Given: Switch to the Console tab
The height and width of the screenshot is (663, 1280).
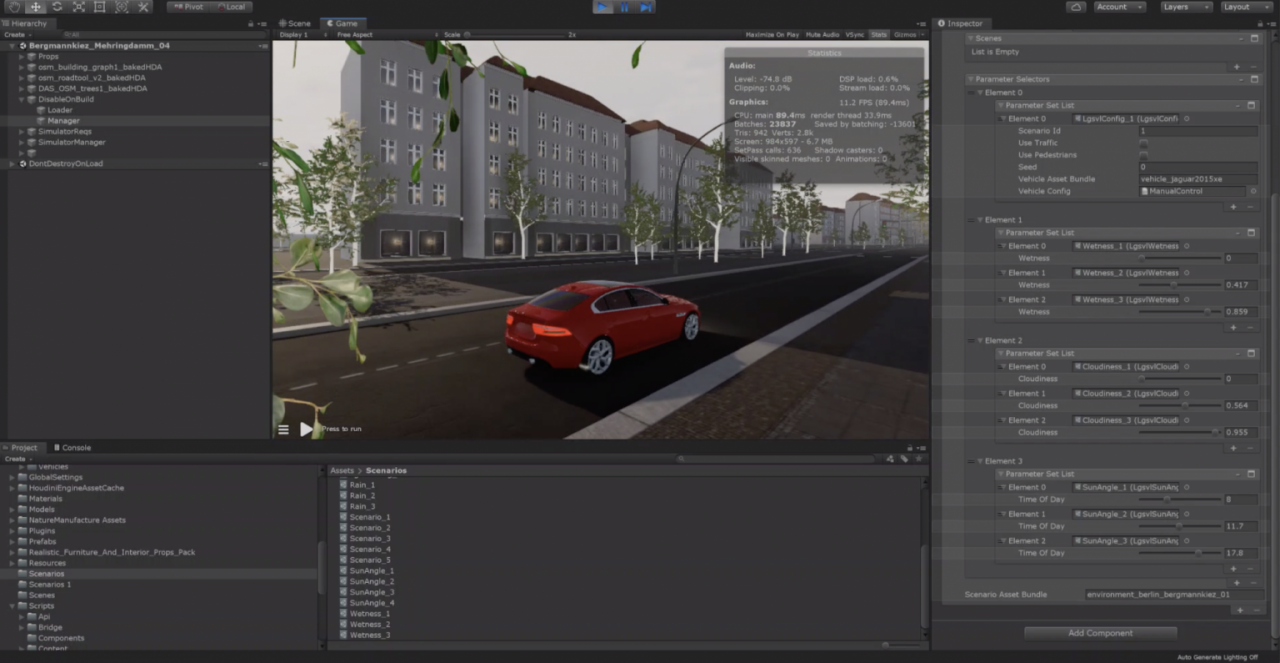Looking at the screenshot, I should coord(72,448).
